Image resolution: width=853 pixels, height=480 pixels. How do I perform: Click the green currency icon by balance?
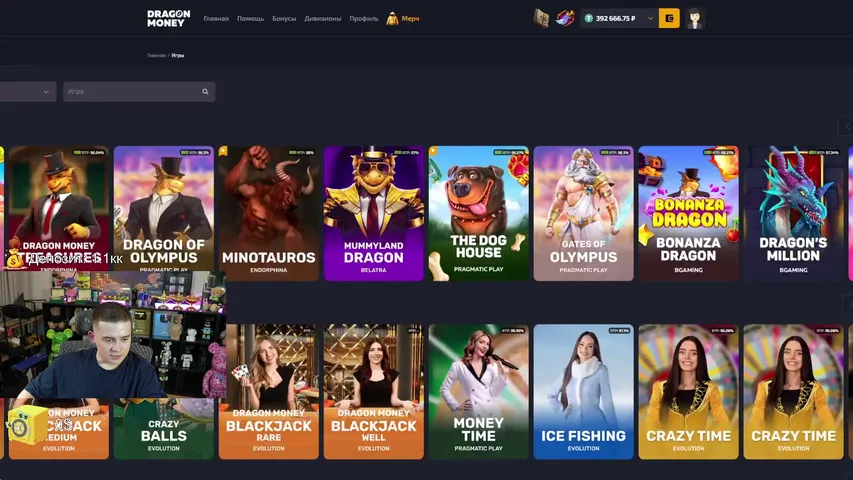(589, 18)
